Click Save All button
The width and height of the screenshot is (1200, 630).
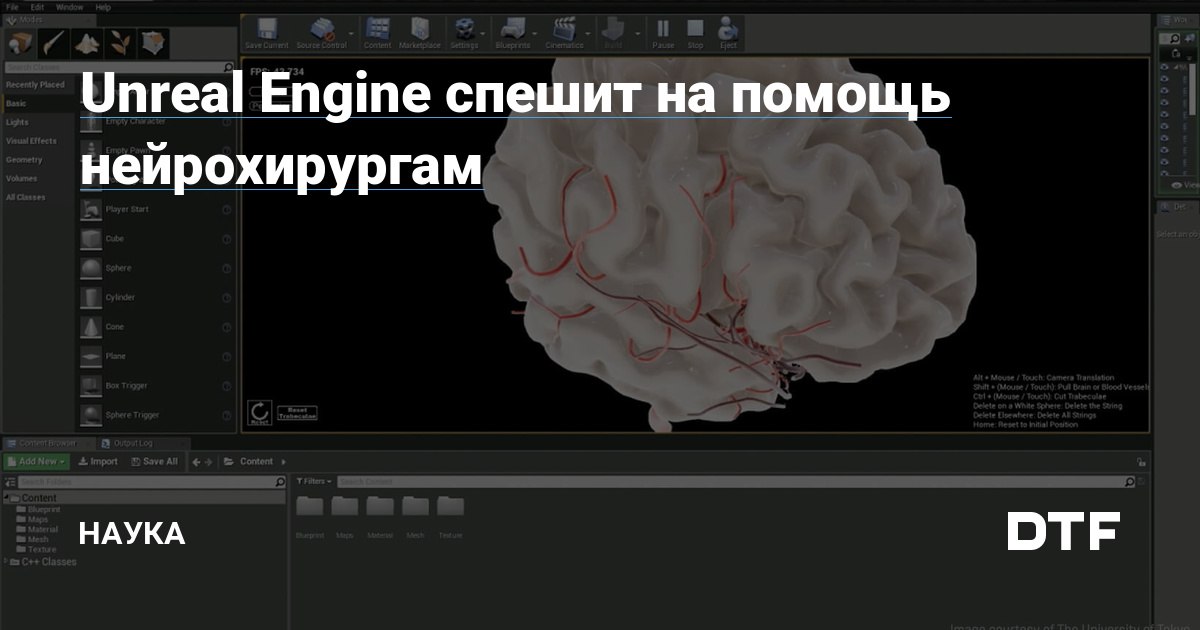tap(155, 461)
